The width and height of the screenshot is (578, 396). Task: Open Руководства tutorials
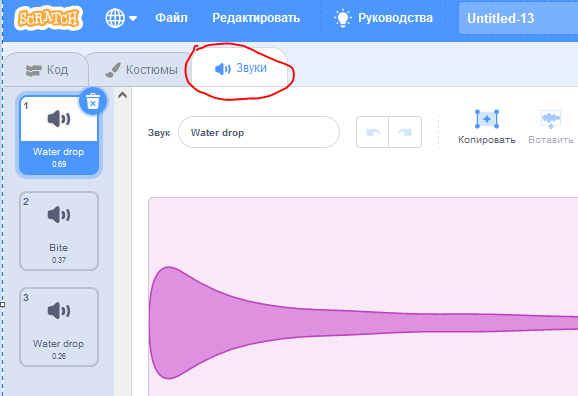coord(383,18)
